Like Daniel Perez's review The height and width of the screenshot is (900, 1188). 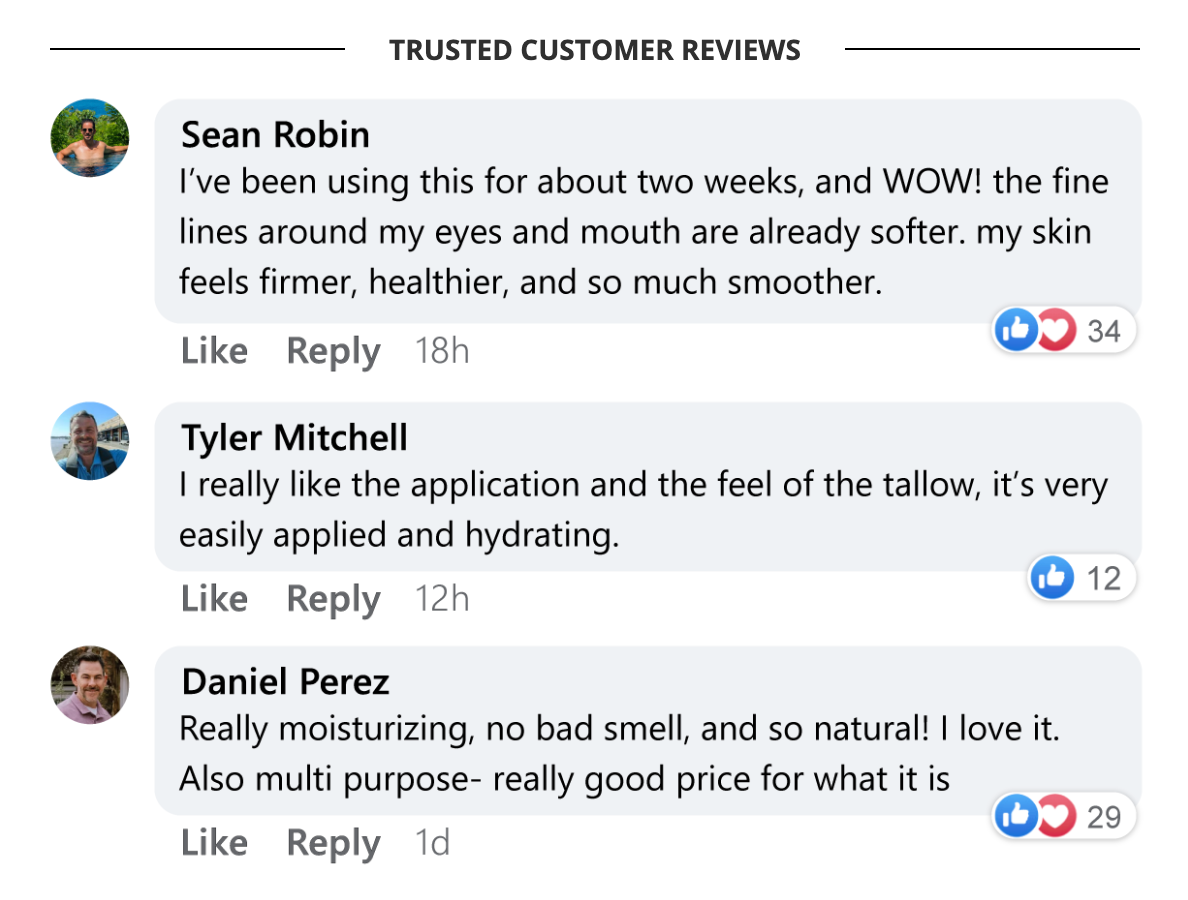coord(214,843)
